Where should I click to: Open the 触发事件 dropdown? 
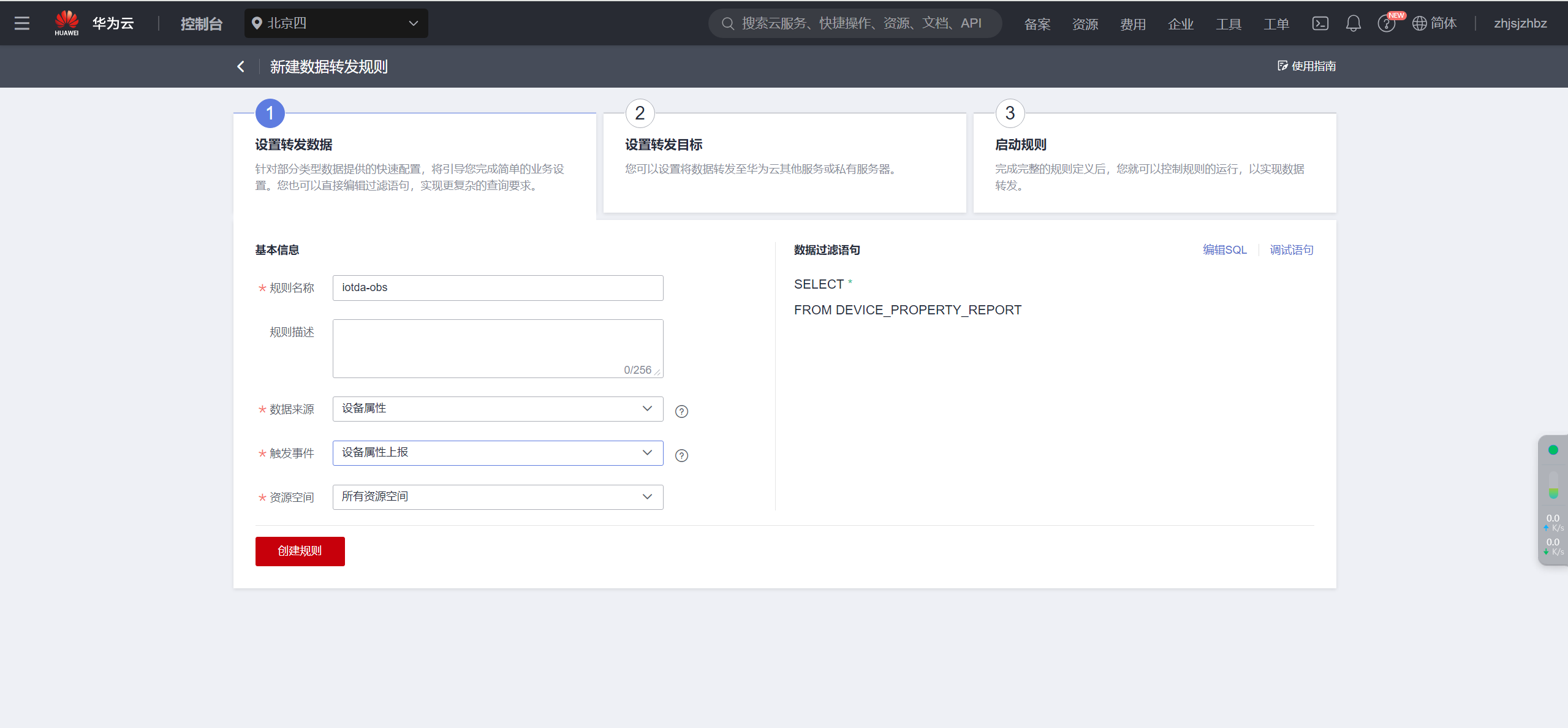[x=498, y=453]
